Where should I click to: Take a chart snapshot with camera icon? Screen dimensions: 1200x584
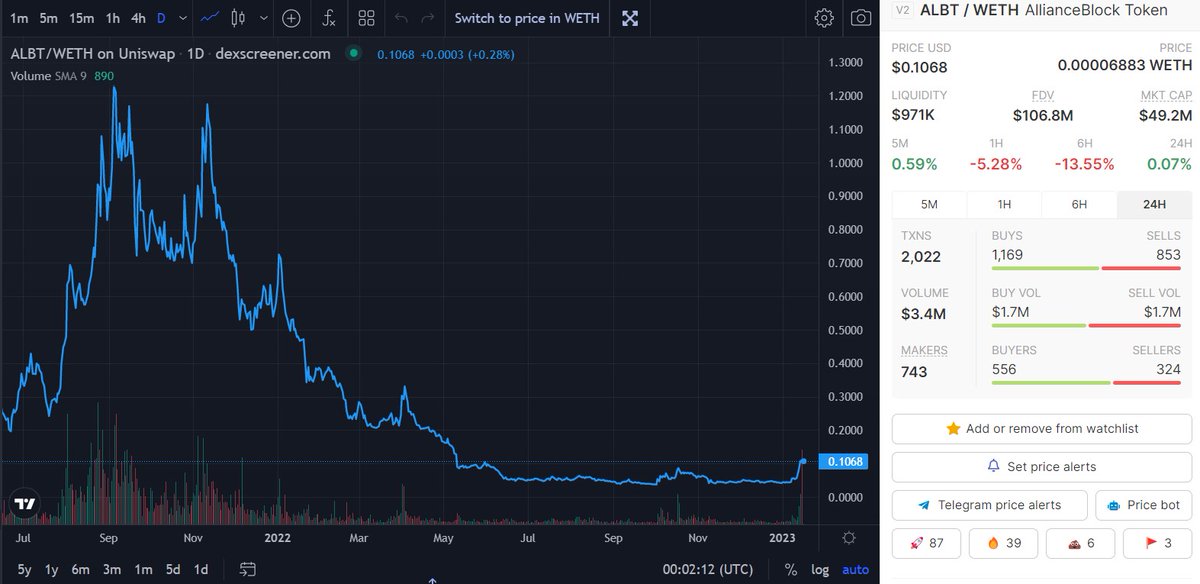[861, 18]
